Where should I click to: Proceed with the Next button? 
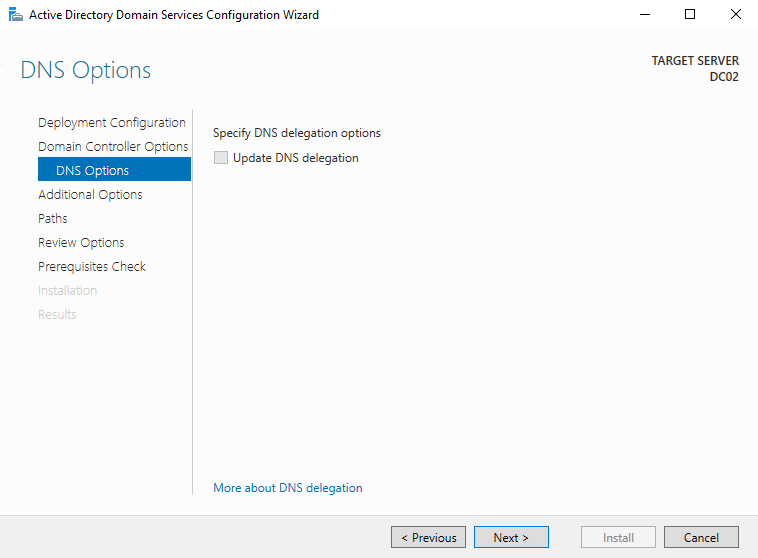point(511,537)
